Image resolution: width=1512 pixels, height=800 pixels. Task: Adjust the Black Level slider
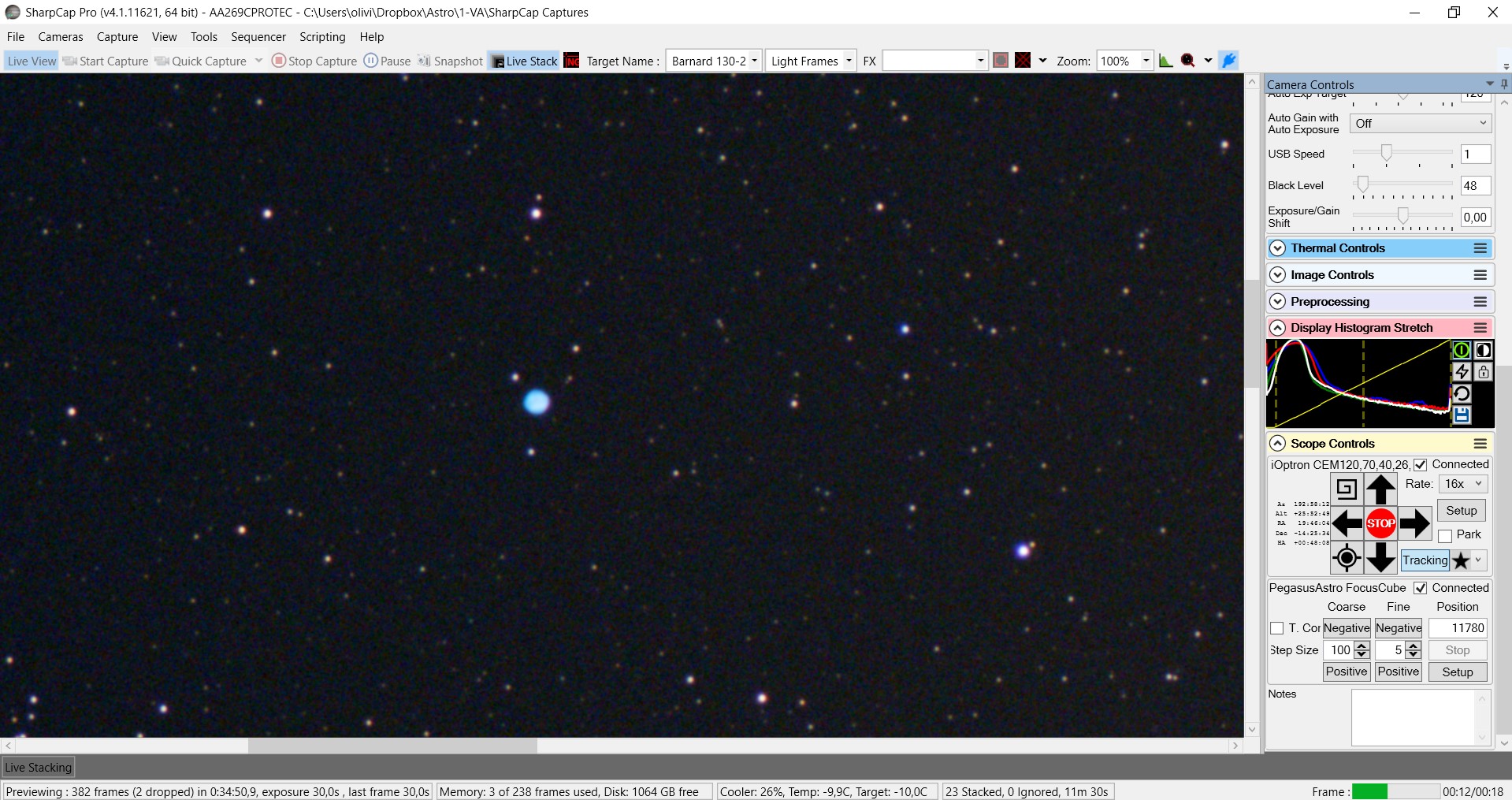pos(1362,184)
